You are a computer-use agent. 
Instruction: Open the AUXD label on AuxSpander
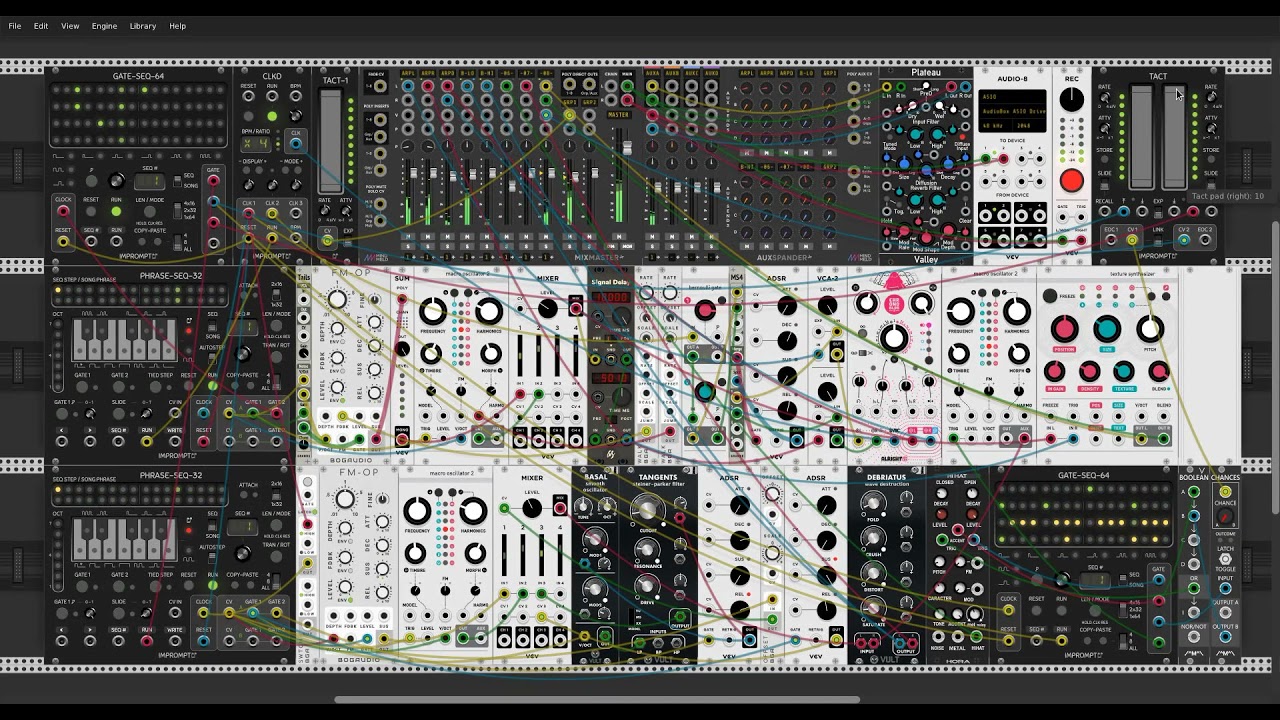point(711,73)
